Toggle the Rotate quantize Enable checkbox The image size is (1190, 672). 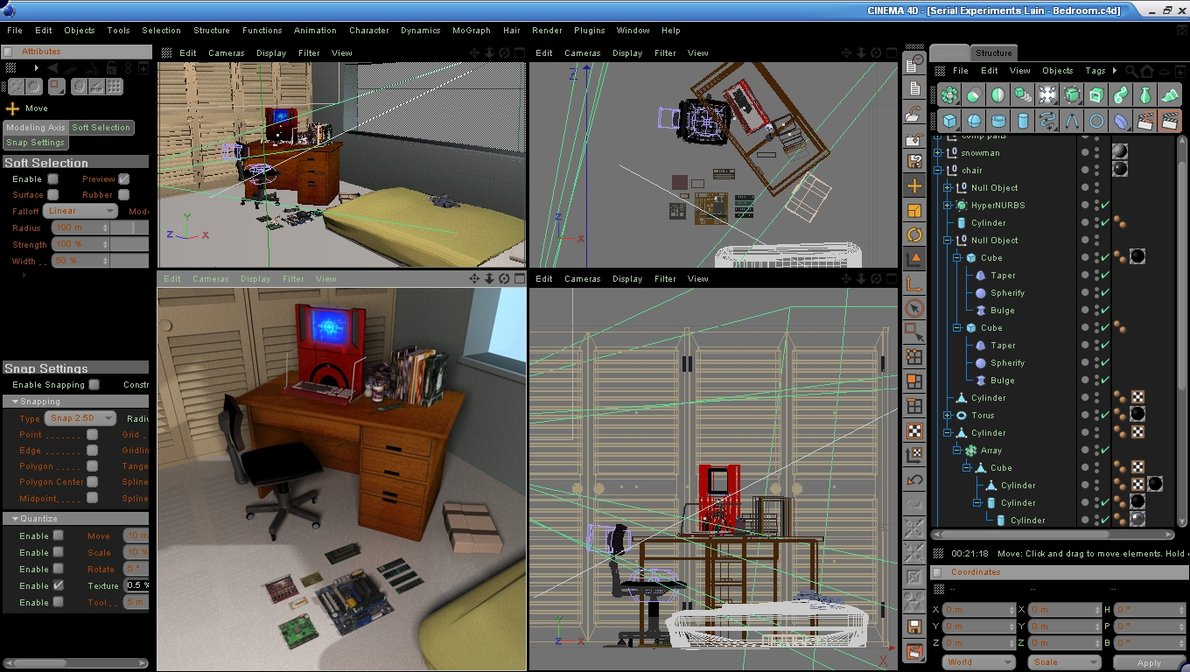point(58,569)
